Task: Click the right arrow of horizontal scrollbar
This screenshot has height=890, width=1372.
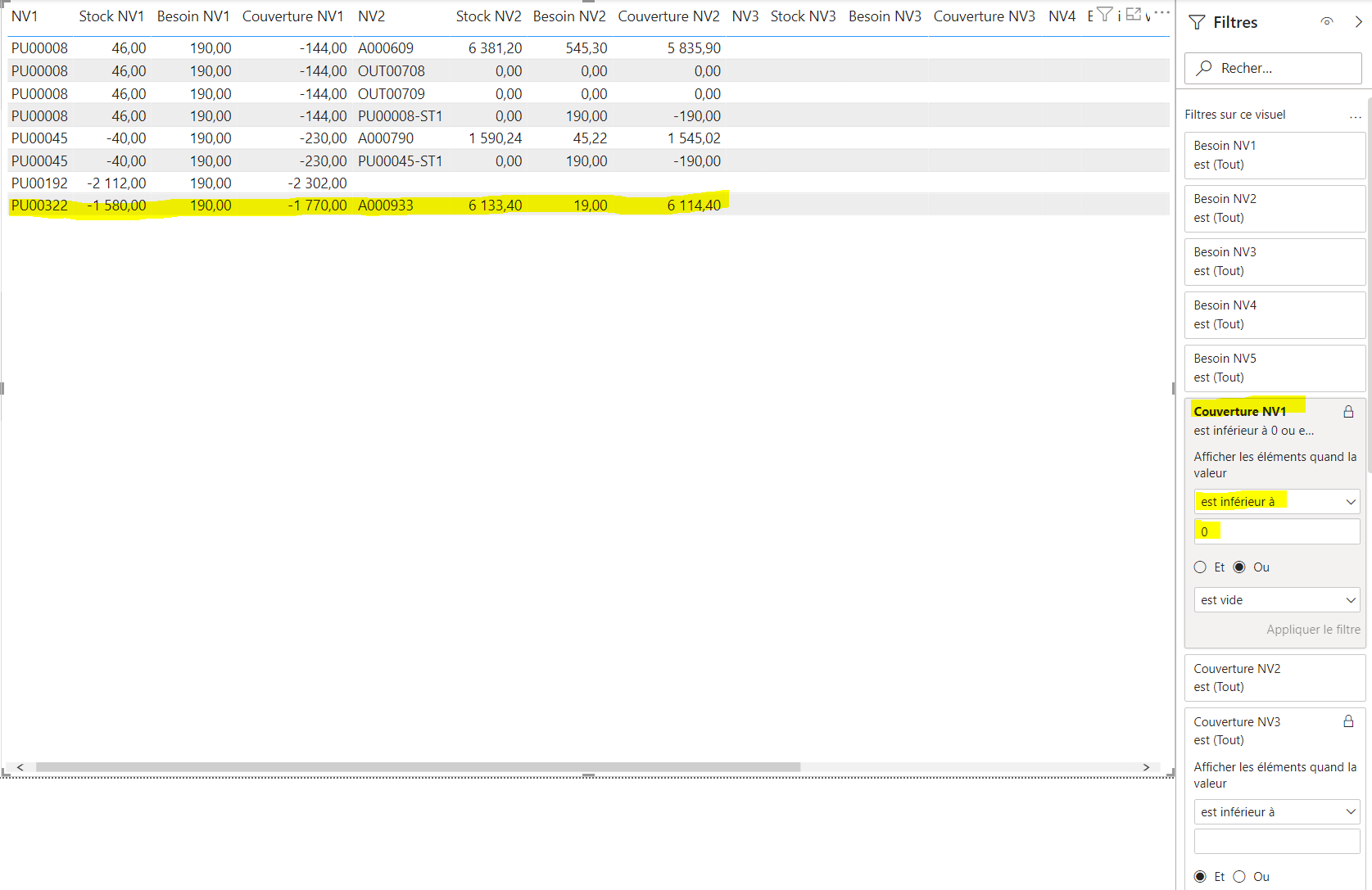Action: pyautogui.click(x=1146, y=767)
